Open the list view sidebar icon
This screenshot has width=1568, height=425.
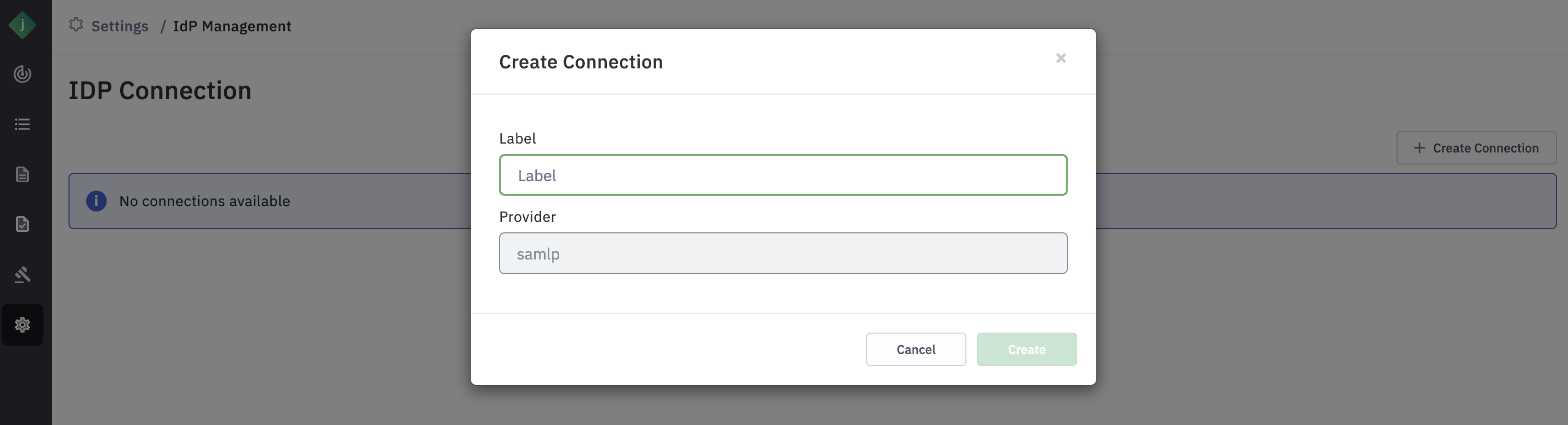tap(22, 125)
